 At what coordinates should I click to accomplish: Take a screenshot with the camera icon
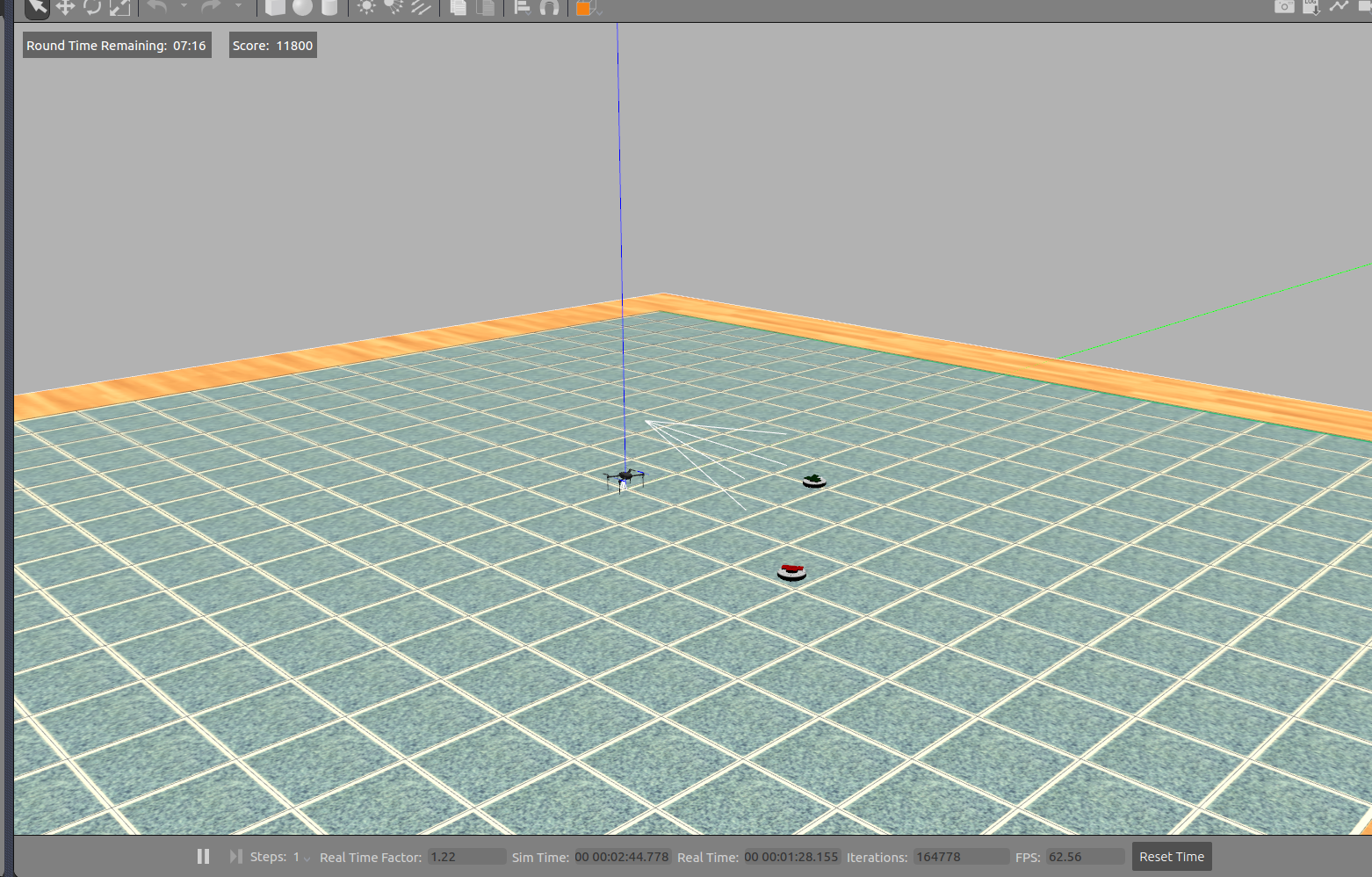click(x=1284, y=6)
